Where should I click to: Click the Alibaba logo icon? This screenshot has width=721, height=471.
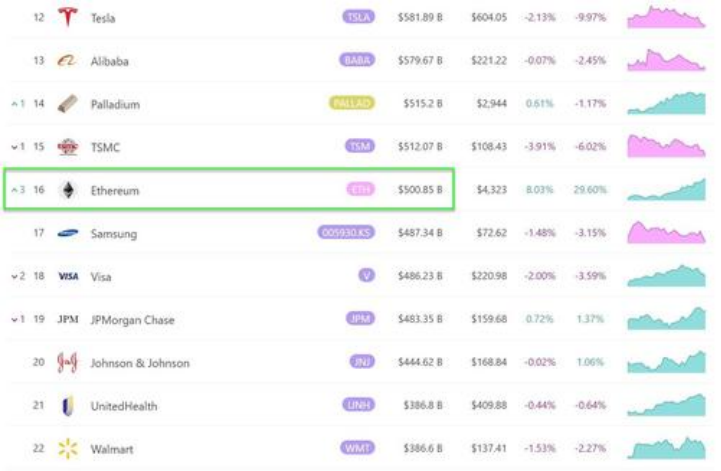[x=68, y=61]
